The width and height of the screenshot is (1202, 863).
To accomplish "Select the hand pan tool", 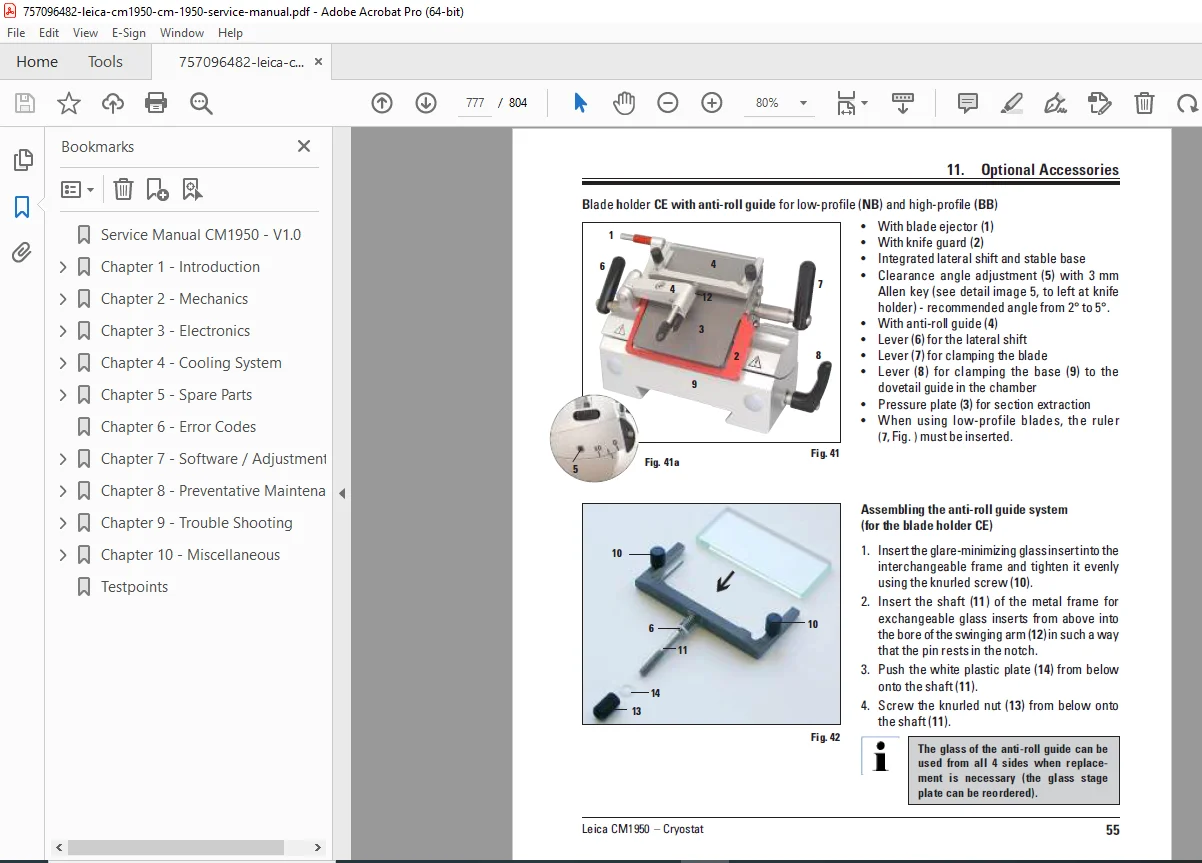I will pyautogui.click(x=624, y=103).
